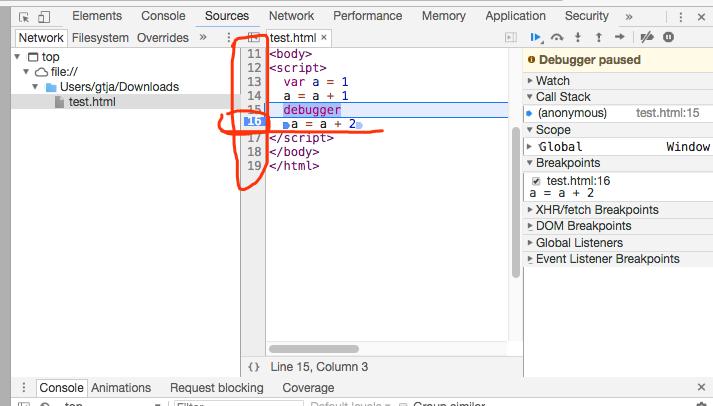Click Step into next function call
This screenshot has height=406, width=713.
pyautogui.click(x=580, y=37)
